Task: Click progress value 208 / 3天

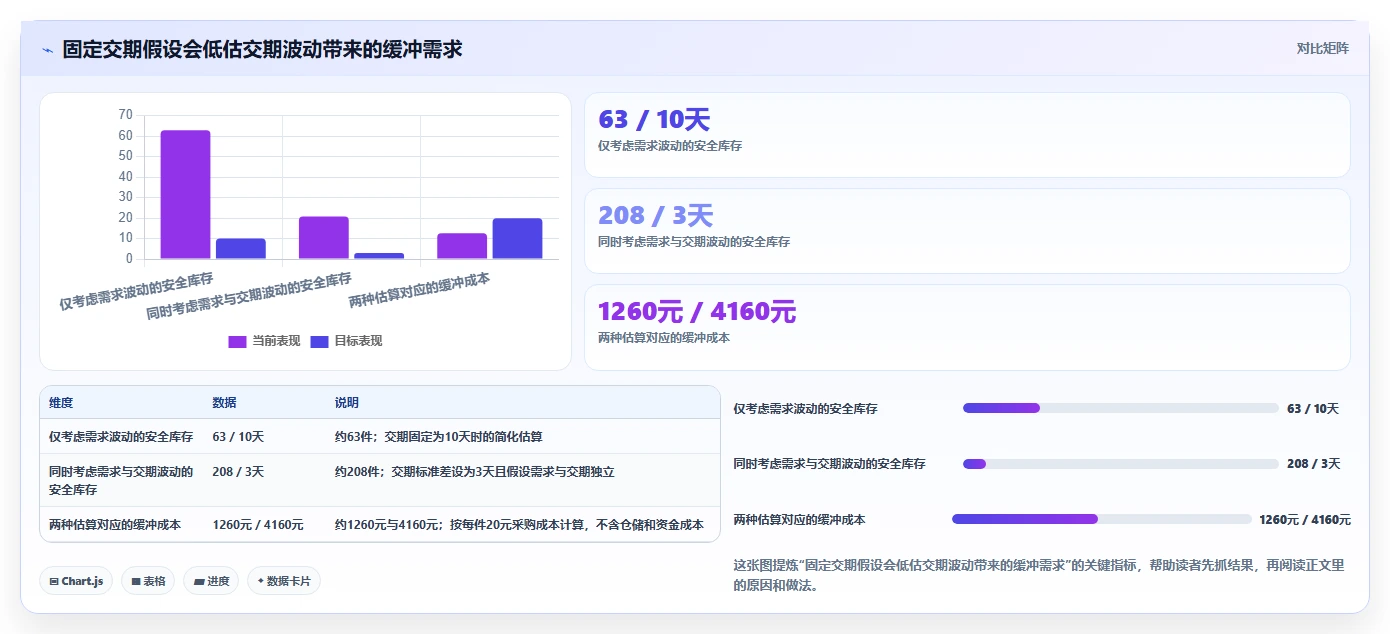Action: [1313, 464]
